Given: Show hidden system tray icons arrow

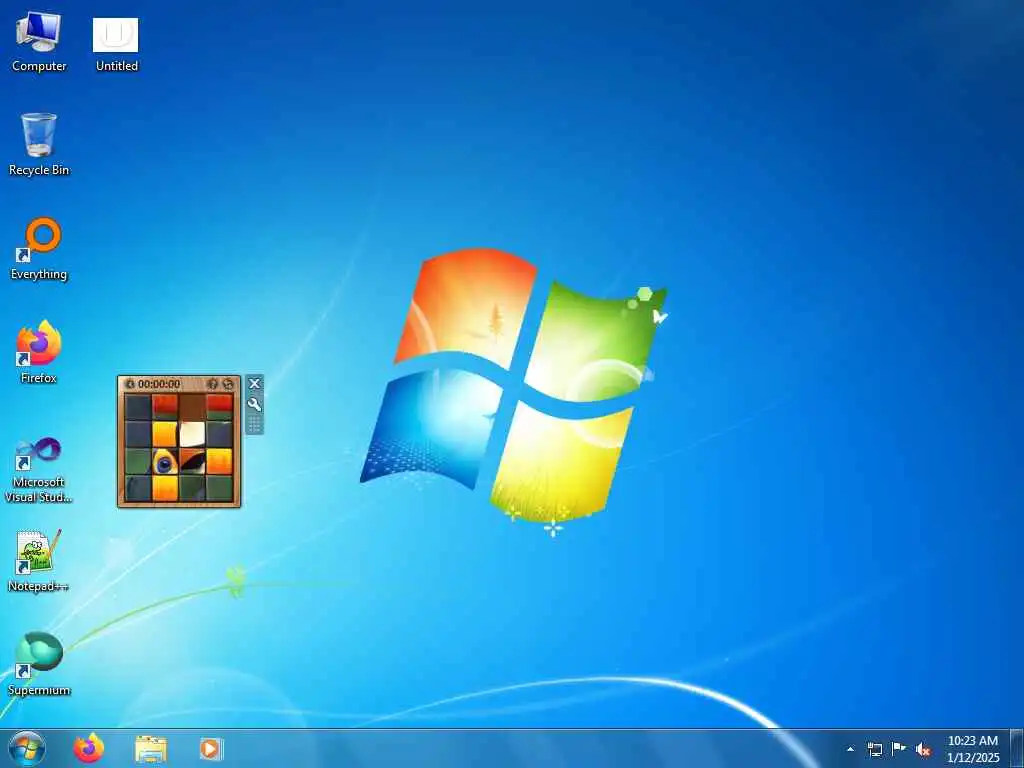Looking at the screenshot, I should (850, 749).
